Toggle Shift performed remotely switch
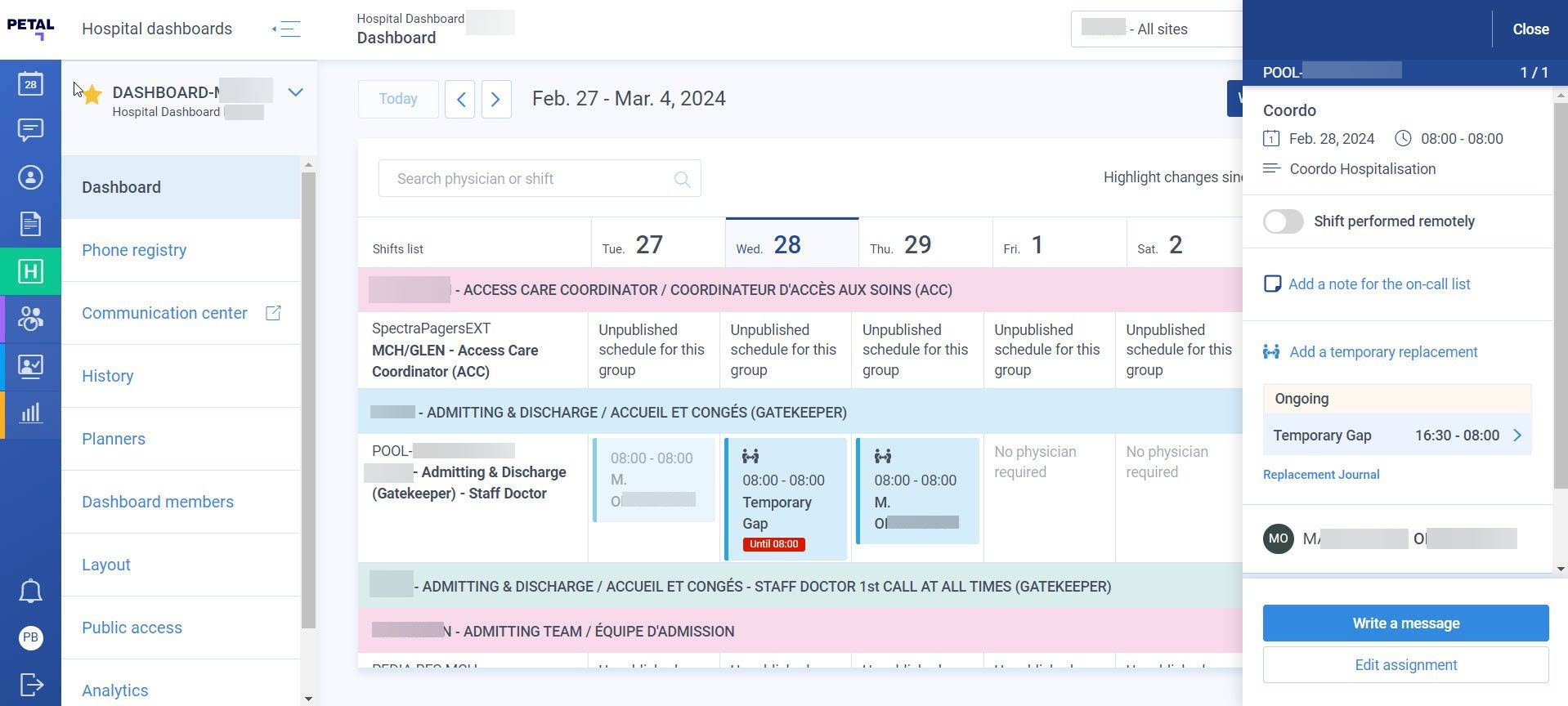Screen dimensions: 1568x706 (x=1284, y=221)
